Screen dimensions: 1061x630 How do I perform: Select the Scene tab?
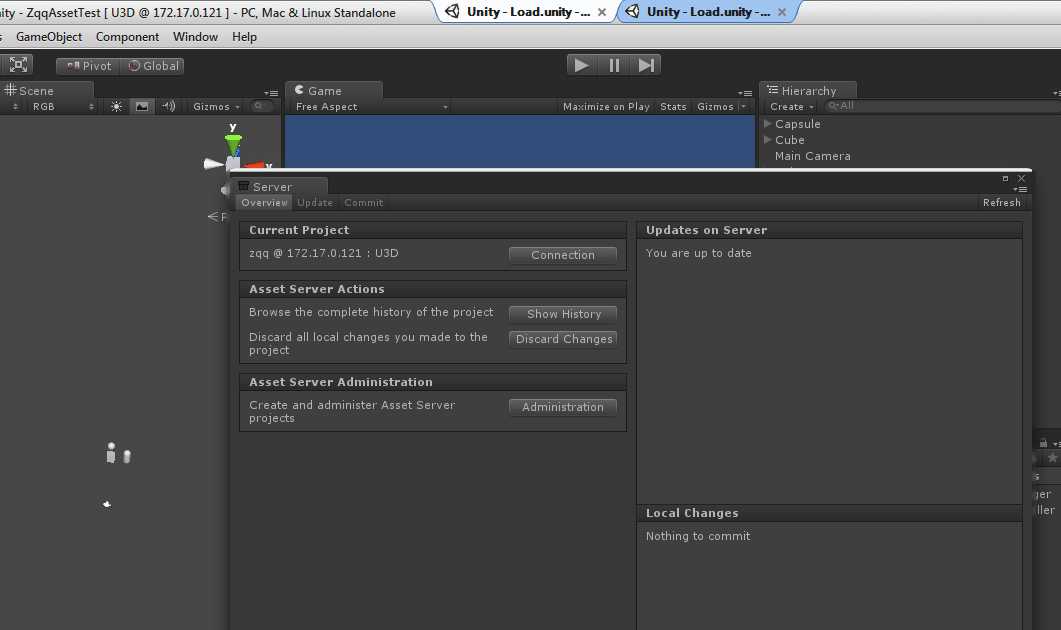tap(47, 90)
